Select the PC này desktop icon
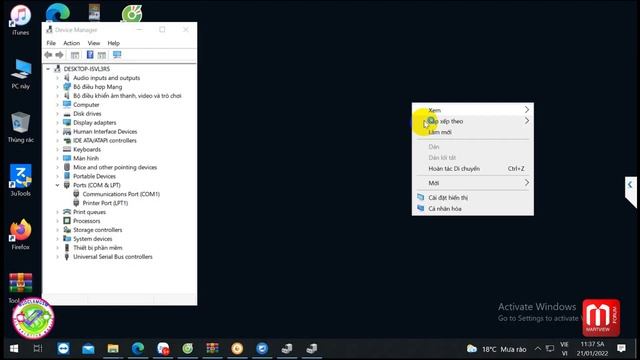This screenshot has width=640, height=360. pos(20,74)
